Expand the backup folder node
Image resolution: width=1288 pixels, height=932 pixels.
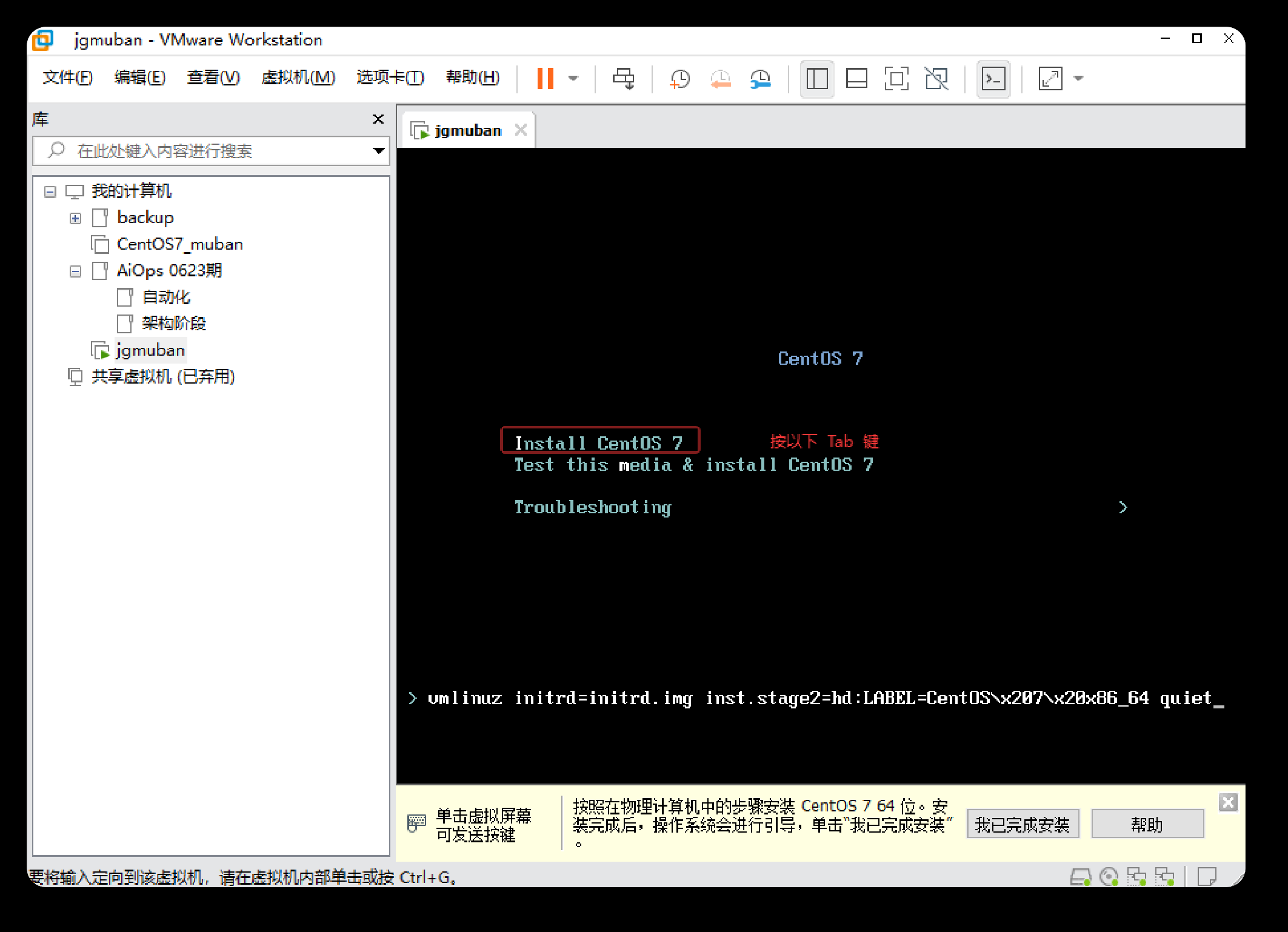75,218
